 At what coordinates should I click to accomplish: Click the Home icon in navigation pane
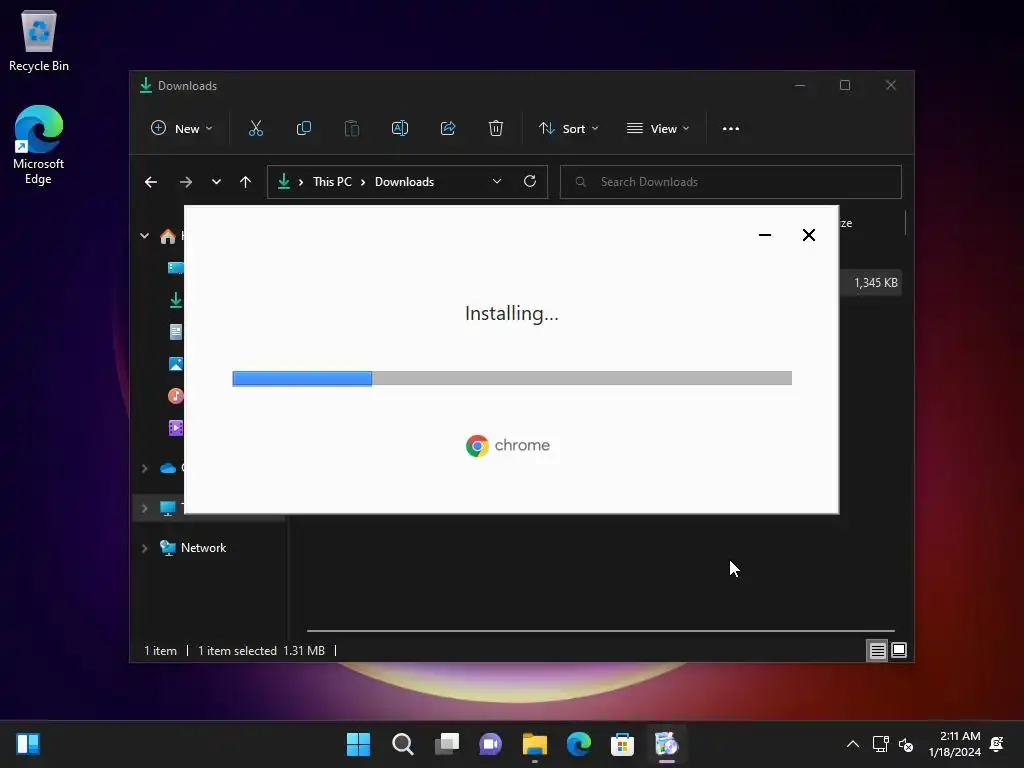coord(168,236)
